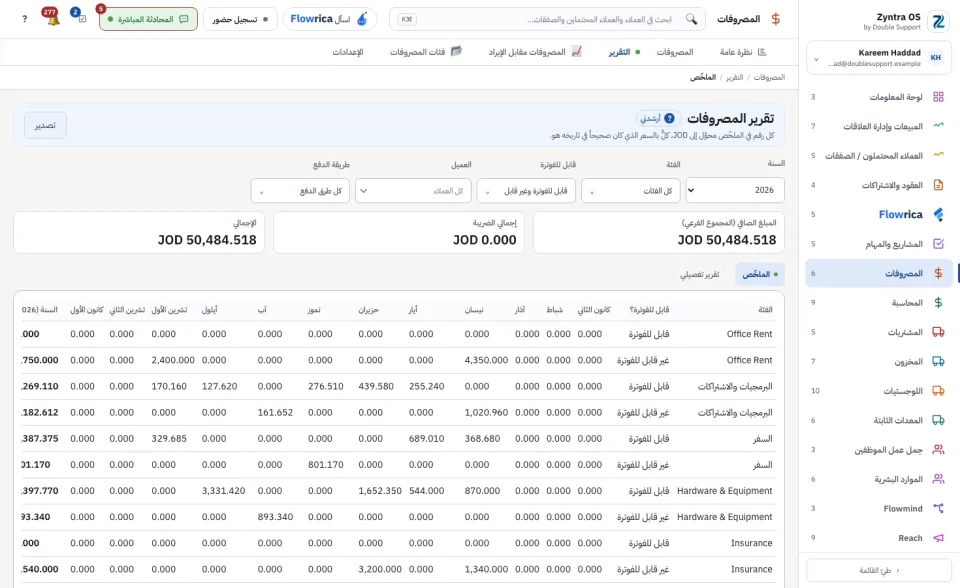Collapse the sidebar with طيّ القائمة
Screen dimensions: 960x588
(879, 570)
